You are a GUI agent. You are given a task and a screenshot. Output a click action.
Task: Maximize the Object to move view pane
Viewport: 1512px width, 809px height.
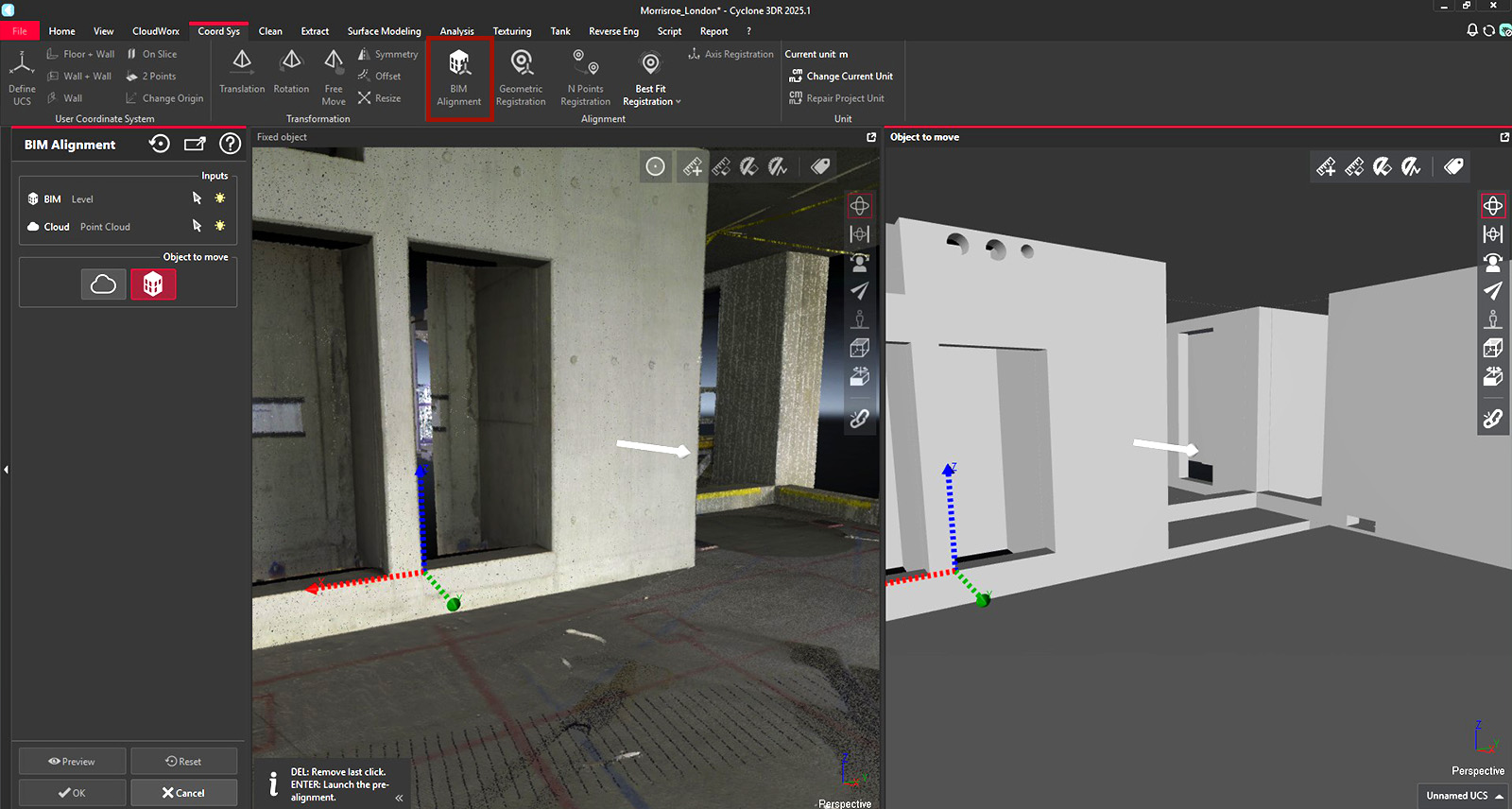(1504, 137)
